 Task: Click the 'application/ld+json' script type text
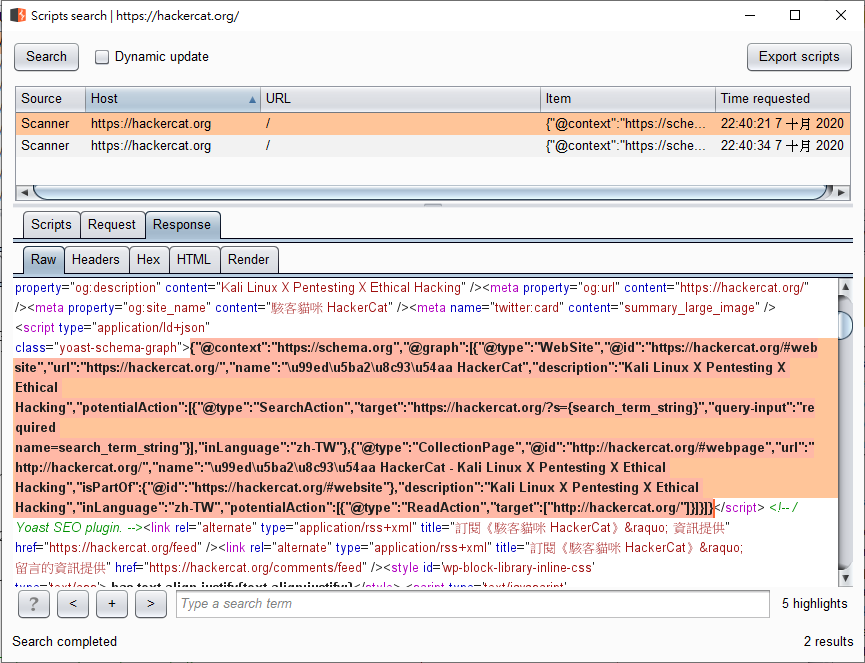pyautogui.click(x=153, y=328)
